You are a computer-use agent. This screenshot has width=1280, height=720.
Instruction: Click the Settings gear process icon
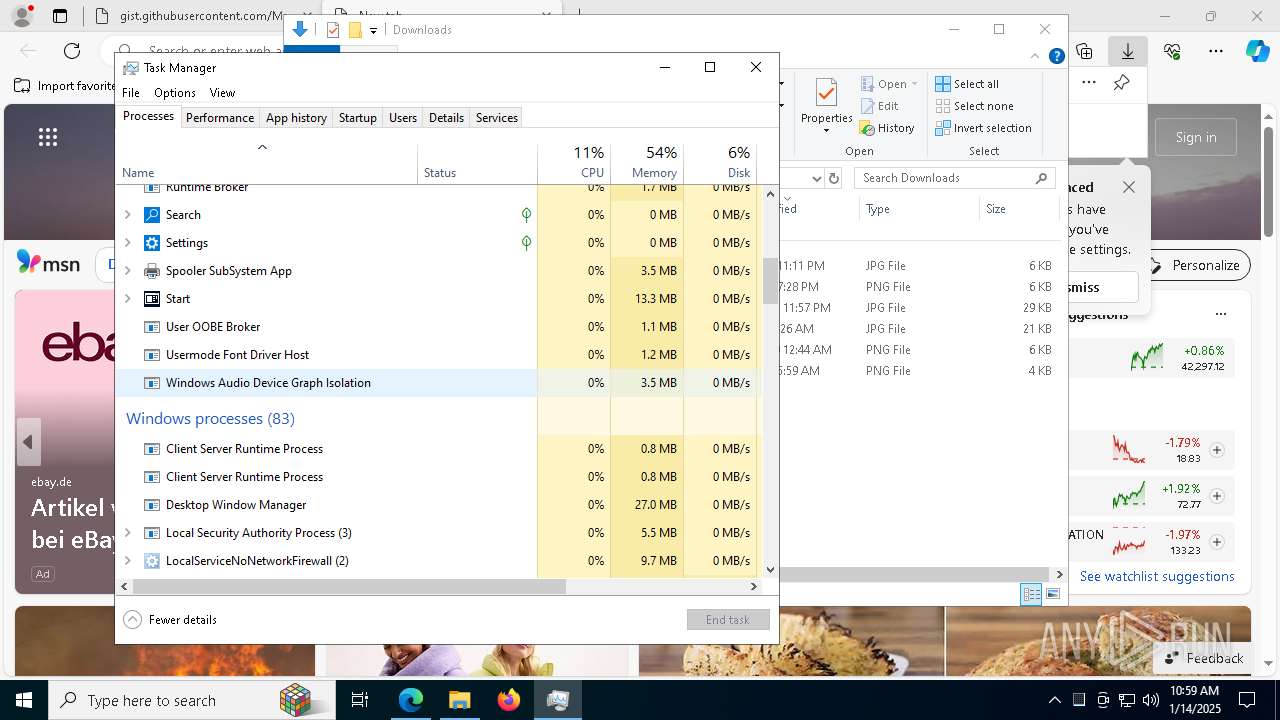point(152,243)
